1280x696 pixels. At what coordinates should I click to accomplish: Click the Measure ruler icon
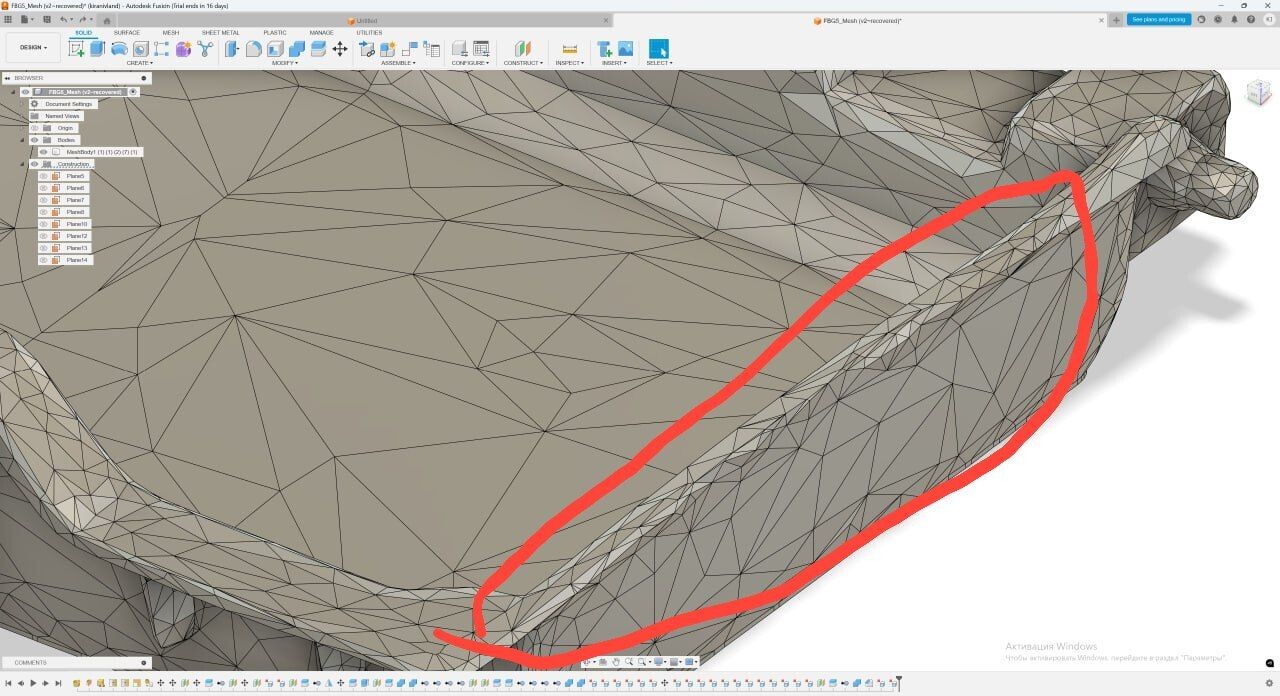tap(569, 48)
